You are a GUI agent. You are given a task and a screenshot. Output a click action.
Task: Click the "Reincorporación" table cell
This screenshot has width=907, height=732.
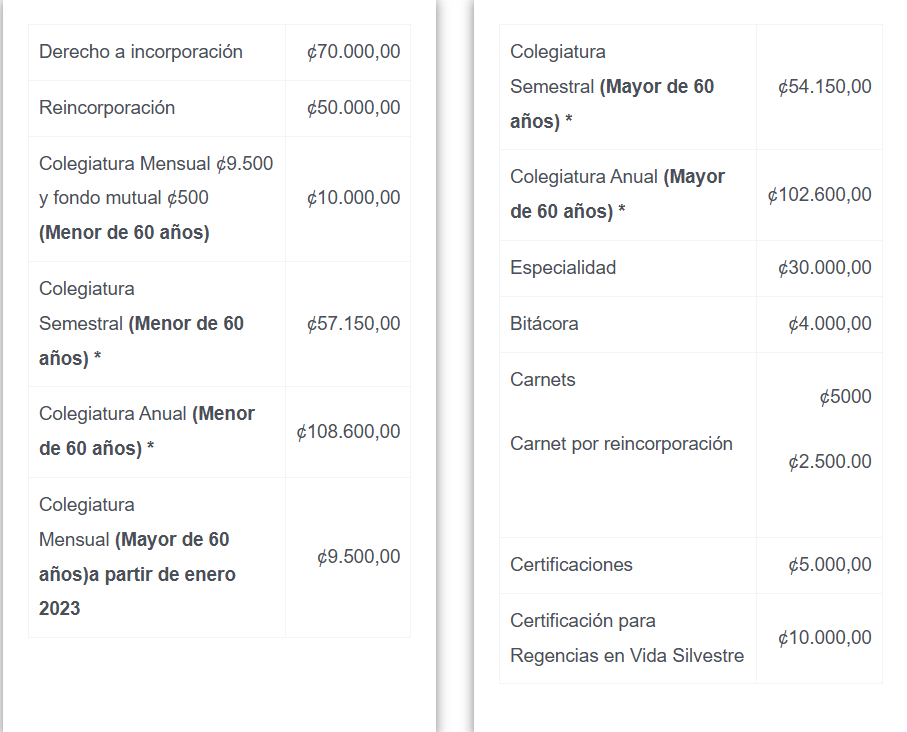[x=107, y=108]
